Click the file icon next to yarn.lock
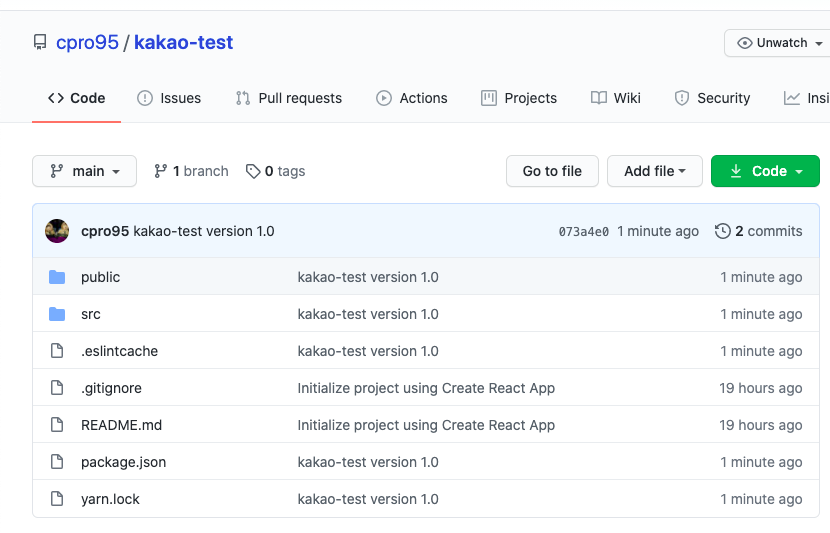Image resolution: width=830 pixels, height=533 pixels. click(x=57, y=499)
